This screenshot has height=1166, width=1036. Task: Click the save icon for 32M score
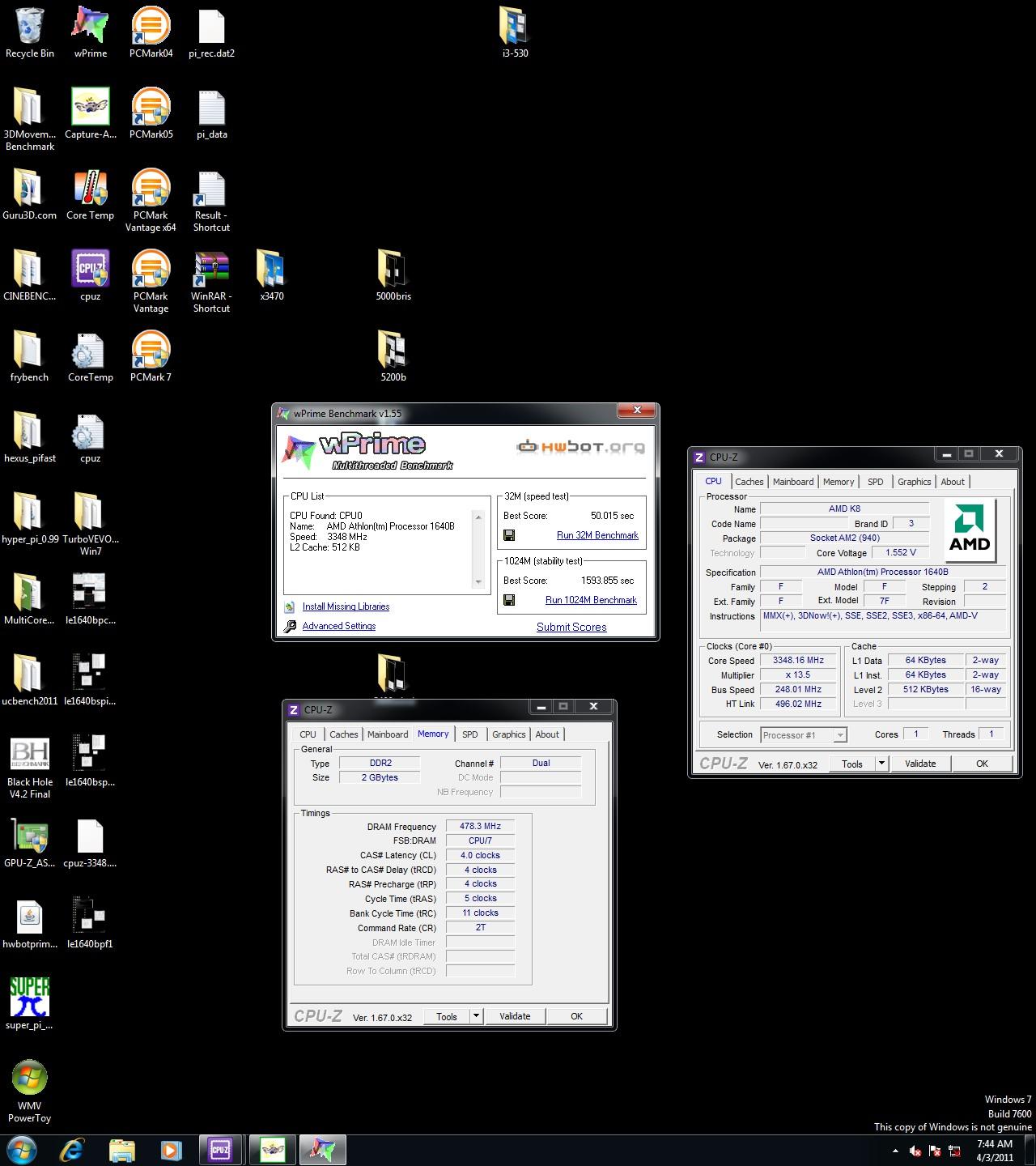tap(509, 535)
